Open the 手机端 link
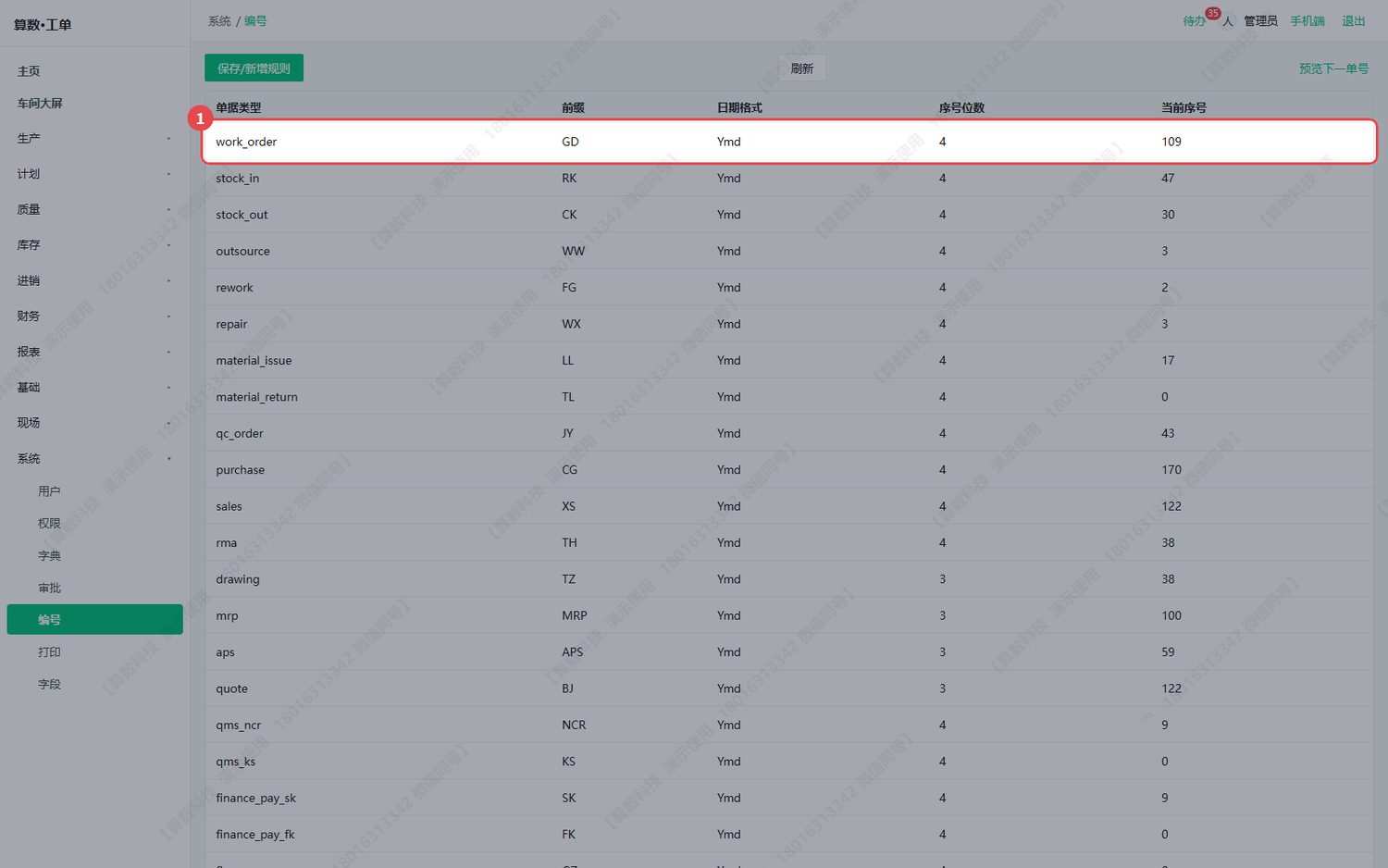The width and height of the screenshot is (1388, 868). pyautogui.click(x=1307, y=21)
